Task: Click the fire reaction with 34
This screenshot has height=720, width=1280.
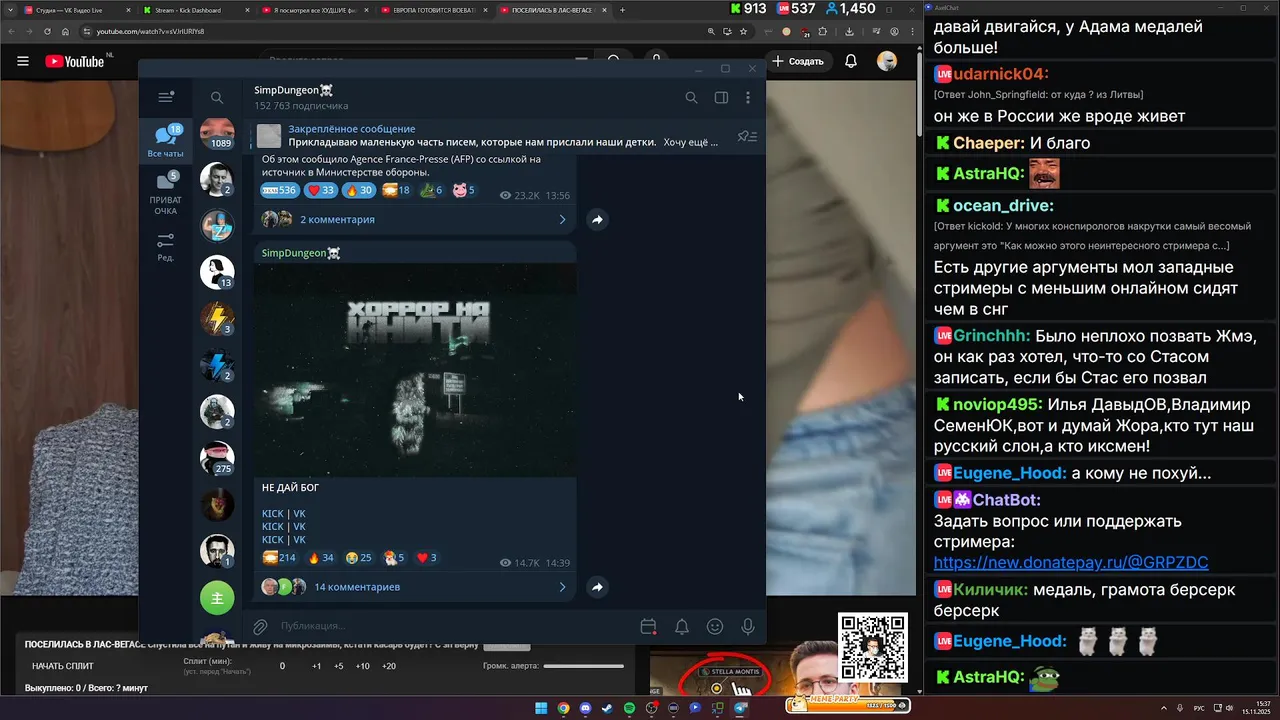Action: click(321, 557)
